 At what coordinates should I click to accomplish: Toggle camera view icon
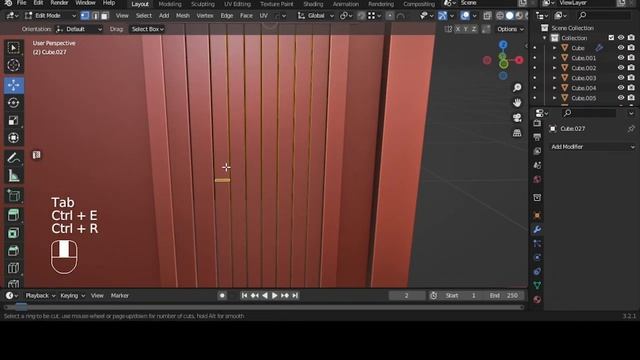[517, 118]
